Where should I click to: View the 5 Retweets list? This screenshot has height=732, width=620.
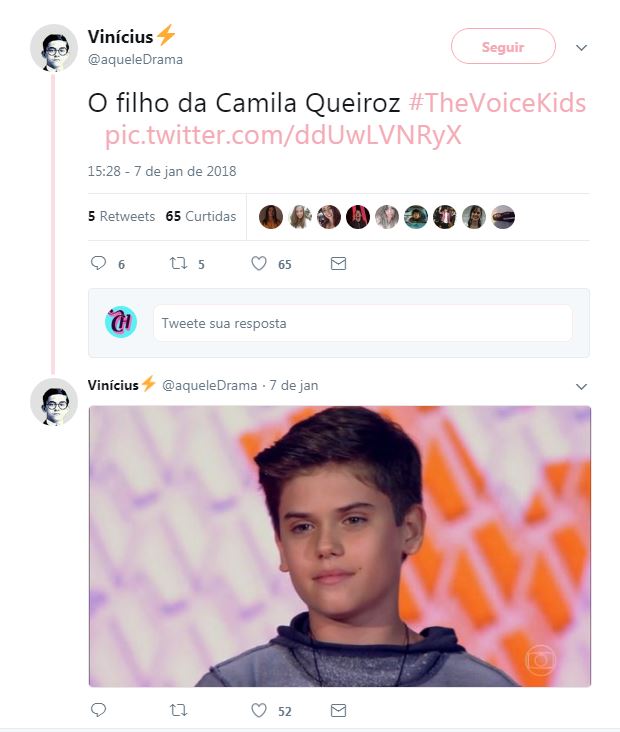pyautogui.click(x=121, y=216)
